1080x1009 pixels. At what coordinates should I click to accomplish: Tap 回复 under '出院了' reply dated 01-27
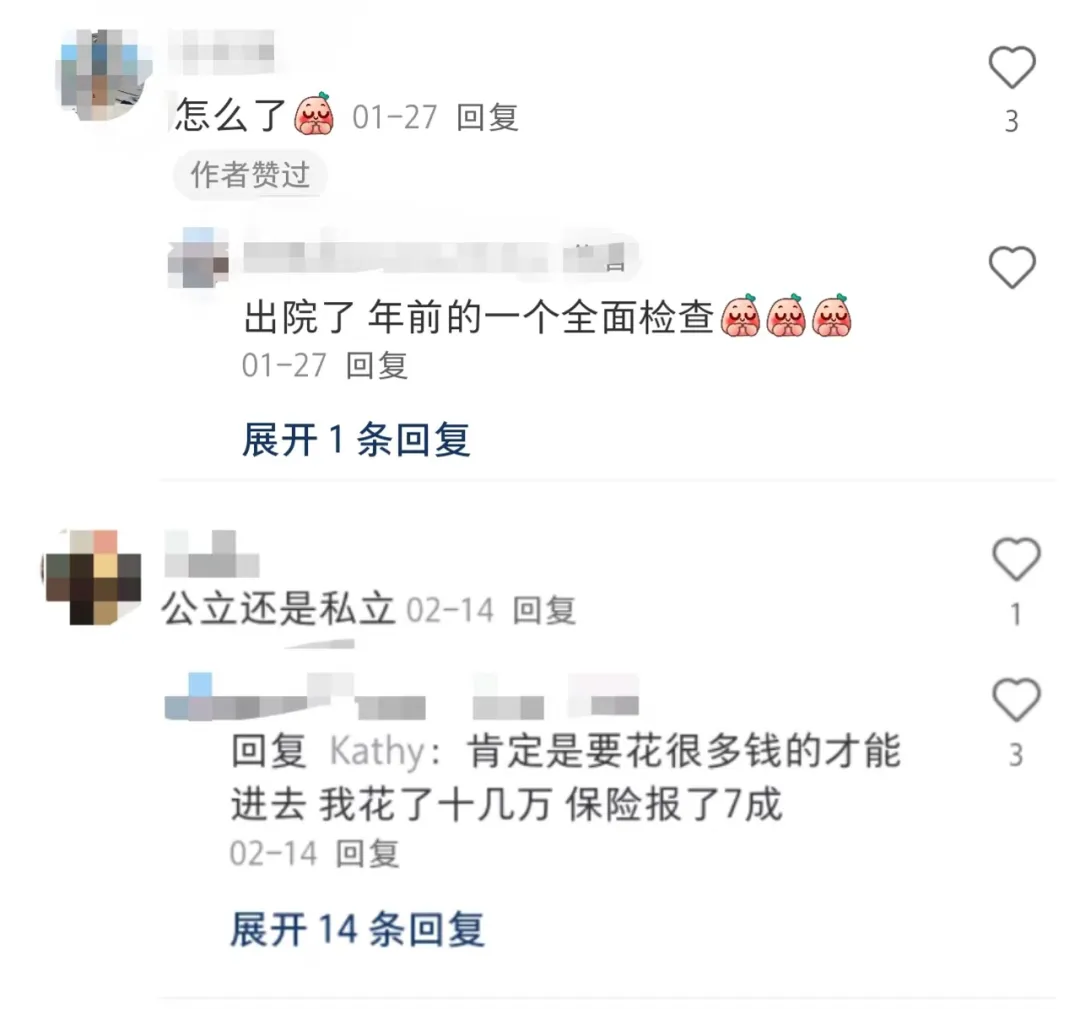pyautogui.click(x=376, y=366)
